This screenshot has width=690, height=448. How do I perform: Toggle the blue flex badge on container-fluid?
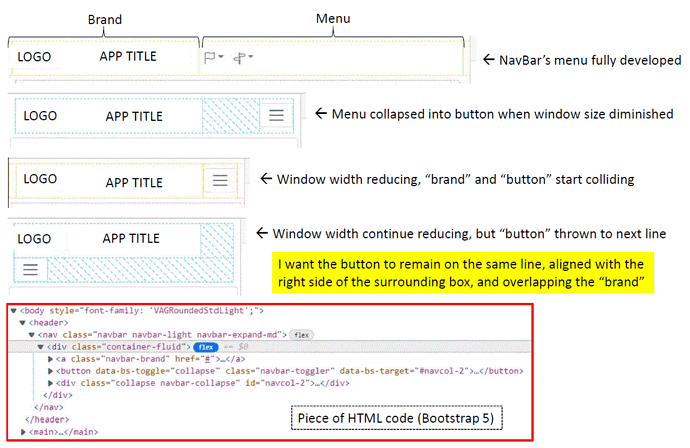(206, 347)
